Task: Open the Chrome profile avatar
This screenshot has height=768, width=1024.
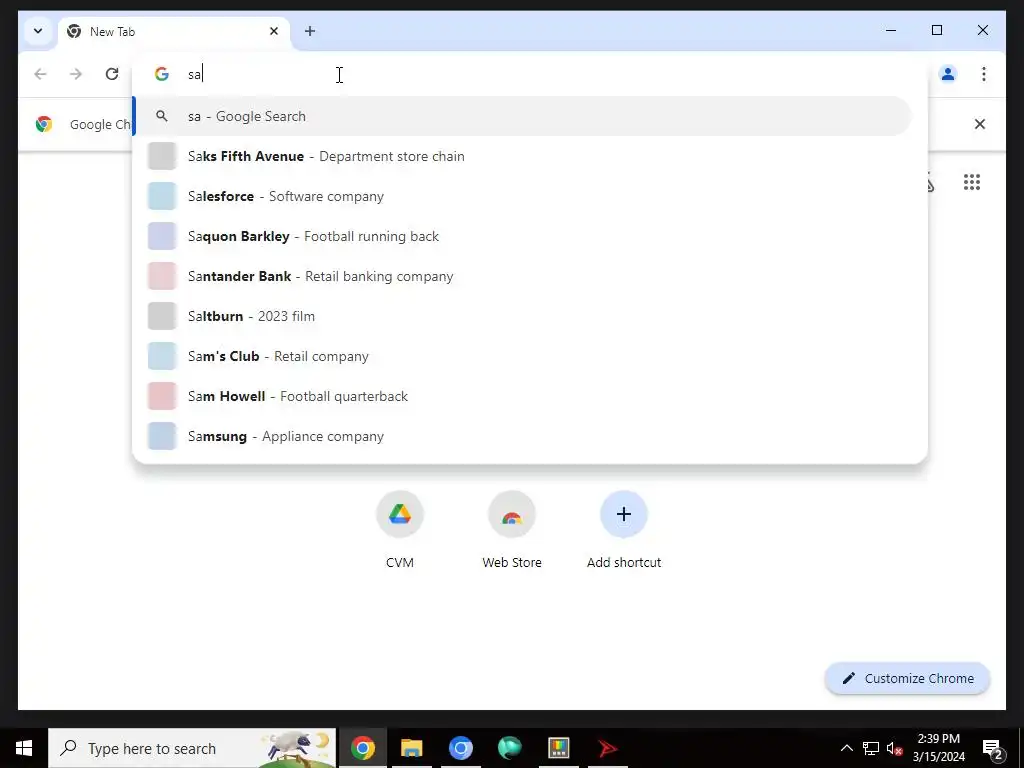Action: 948,74
